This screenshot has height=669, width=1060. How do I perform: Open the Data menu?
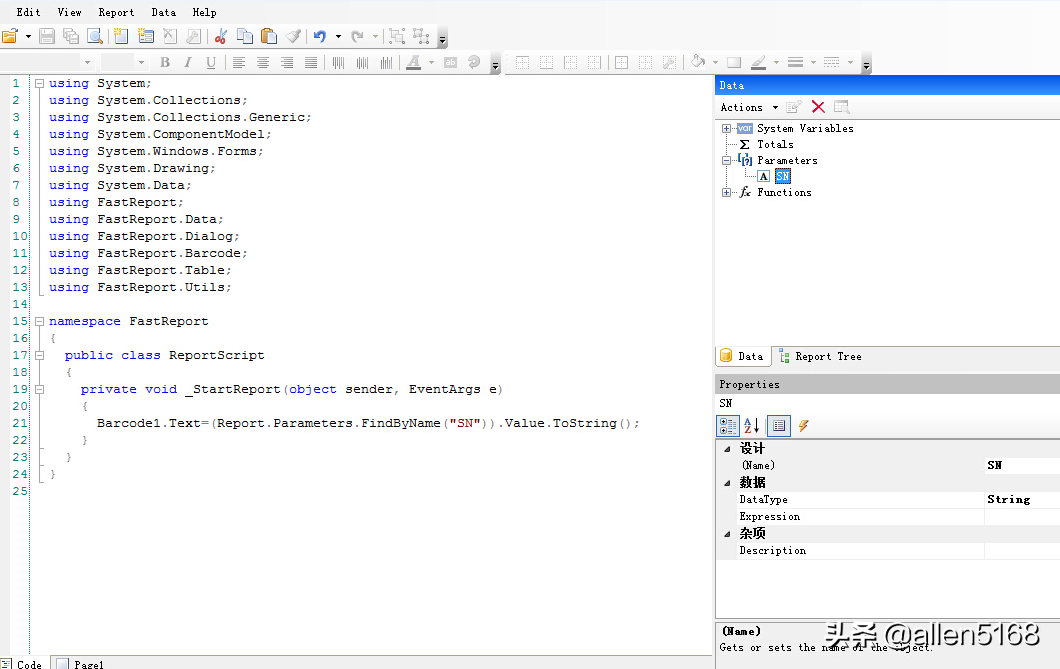click(x=164, y=12)
